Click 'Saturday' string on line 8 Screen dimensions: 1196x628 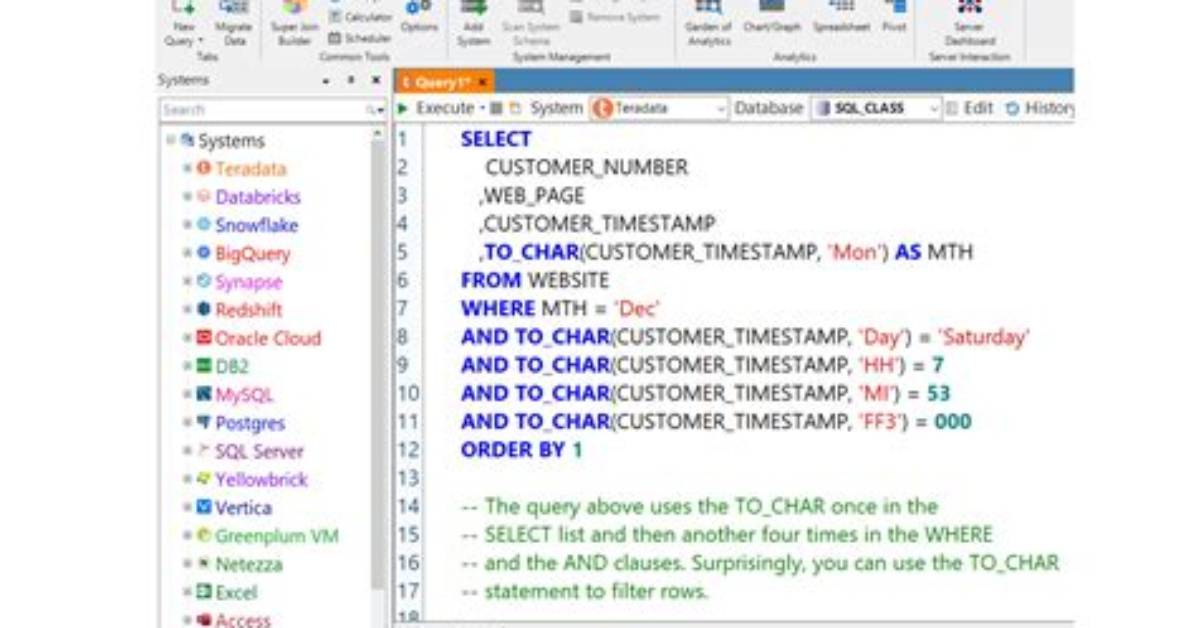(x=983, y=337)
